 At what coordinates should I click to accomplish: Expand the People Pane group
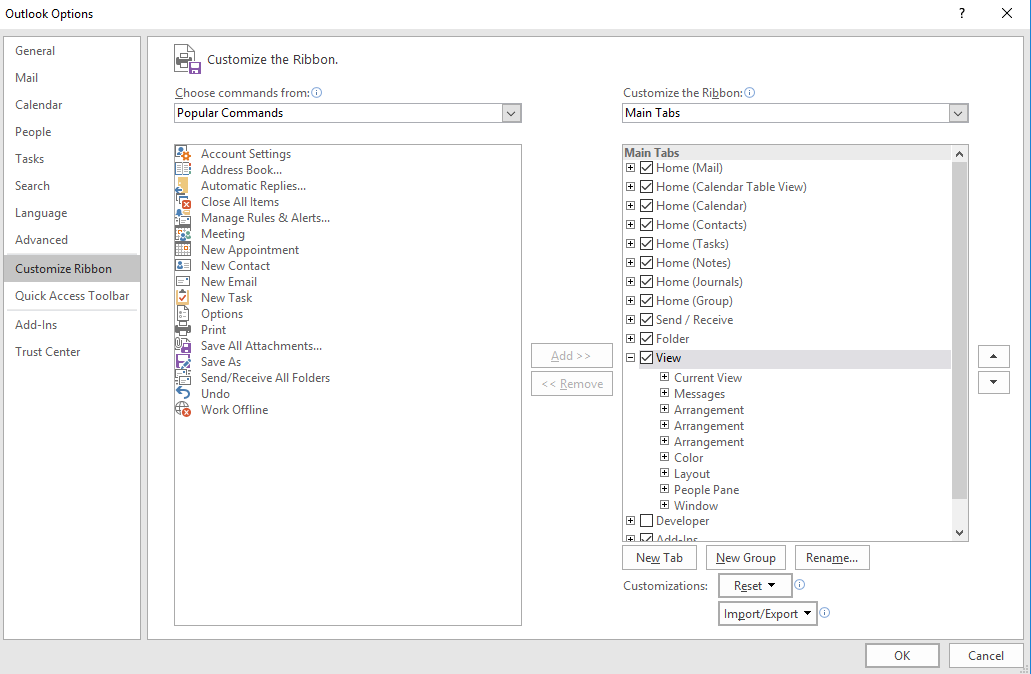664,489
